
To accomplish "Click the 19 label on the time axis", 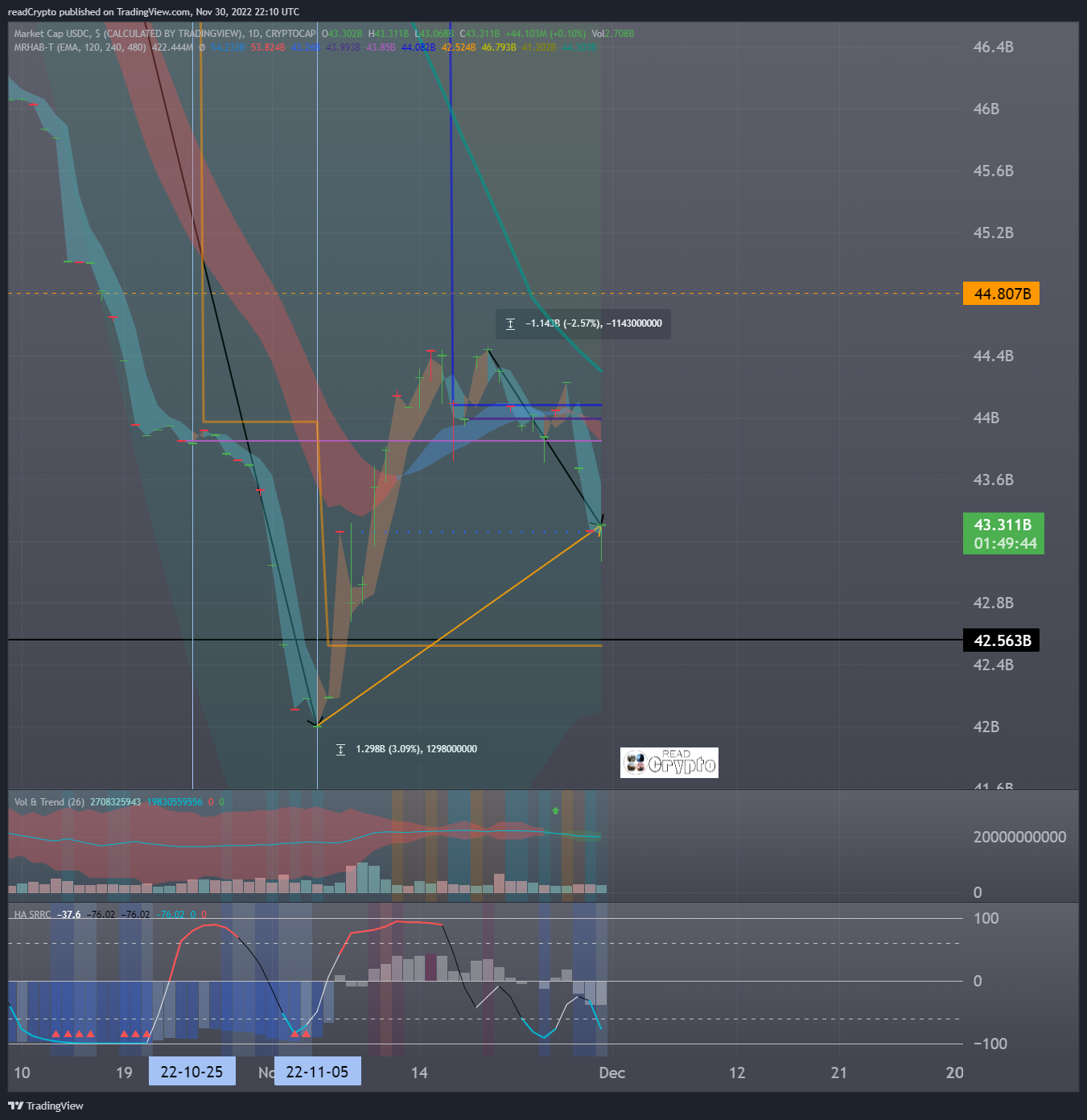I will 124,1073.
